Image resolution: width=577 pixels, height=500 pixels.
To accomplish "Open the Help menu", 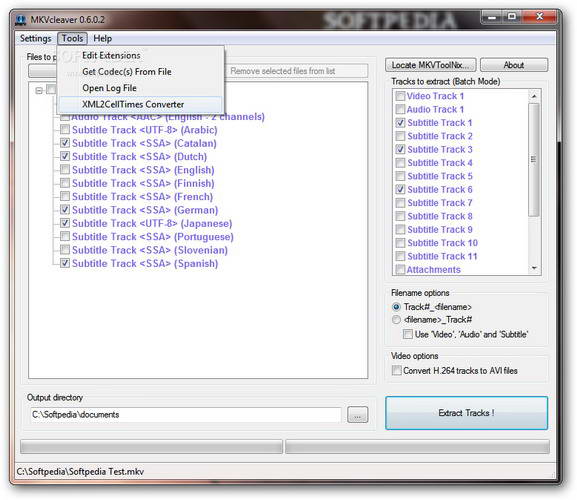I will pyautogui.click(x=102, y=38).
